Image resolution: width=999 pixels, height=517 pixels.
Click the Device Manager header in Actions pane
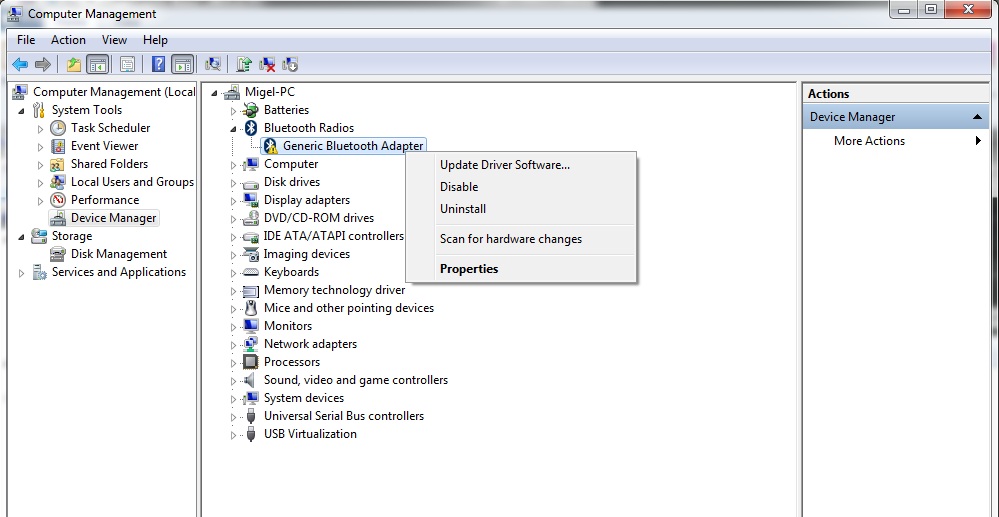click(x=896, y=117)
